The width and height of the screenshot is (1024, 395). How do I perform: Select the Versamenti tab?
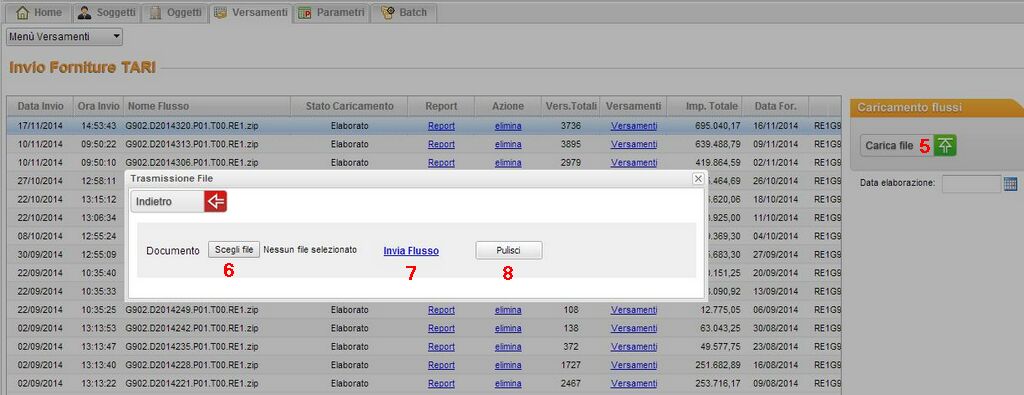coord(250,12)
